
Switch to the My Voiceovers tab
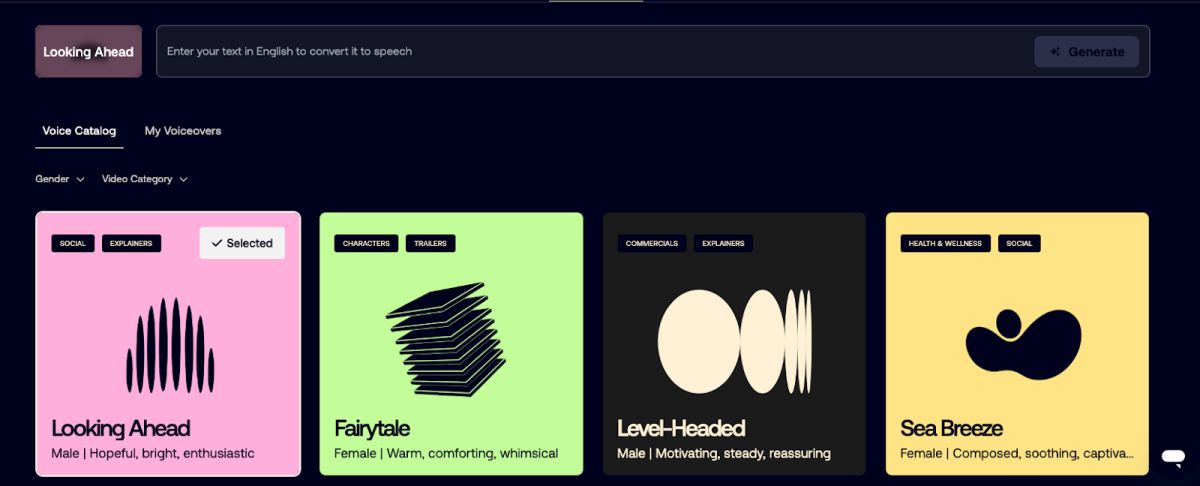click(x=183, y=131)
